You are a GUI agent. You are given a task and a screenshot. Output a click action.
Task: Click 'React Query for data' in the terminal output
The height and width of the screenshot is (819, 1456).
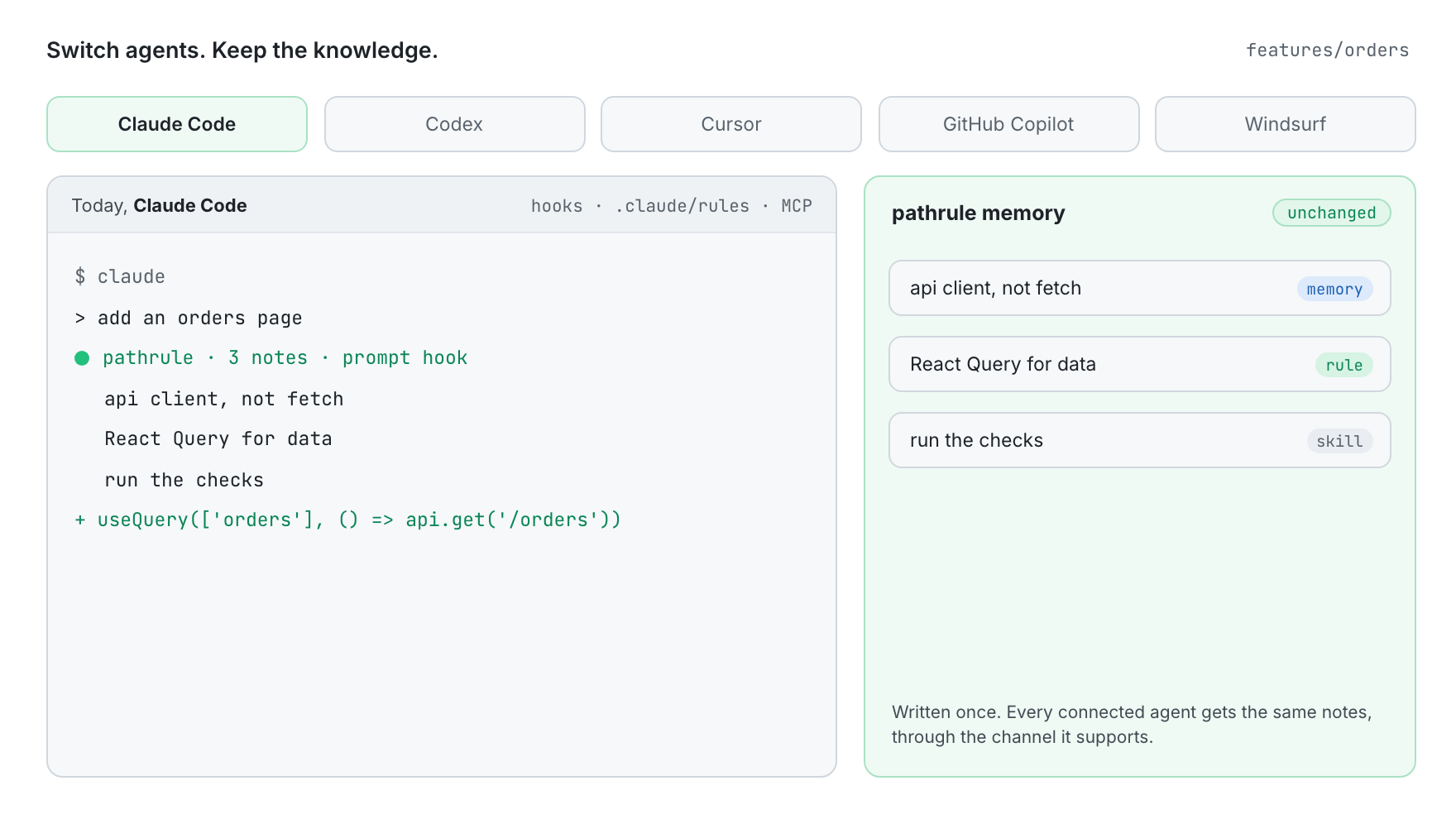(218, 438)
